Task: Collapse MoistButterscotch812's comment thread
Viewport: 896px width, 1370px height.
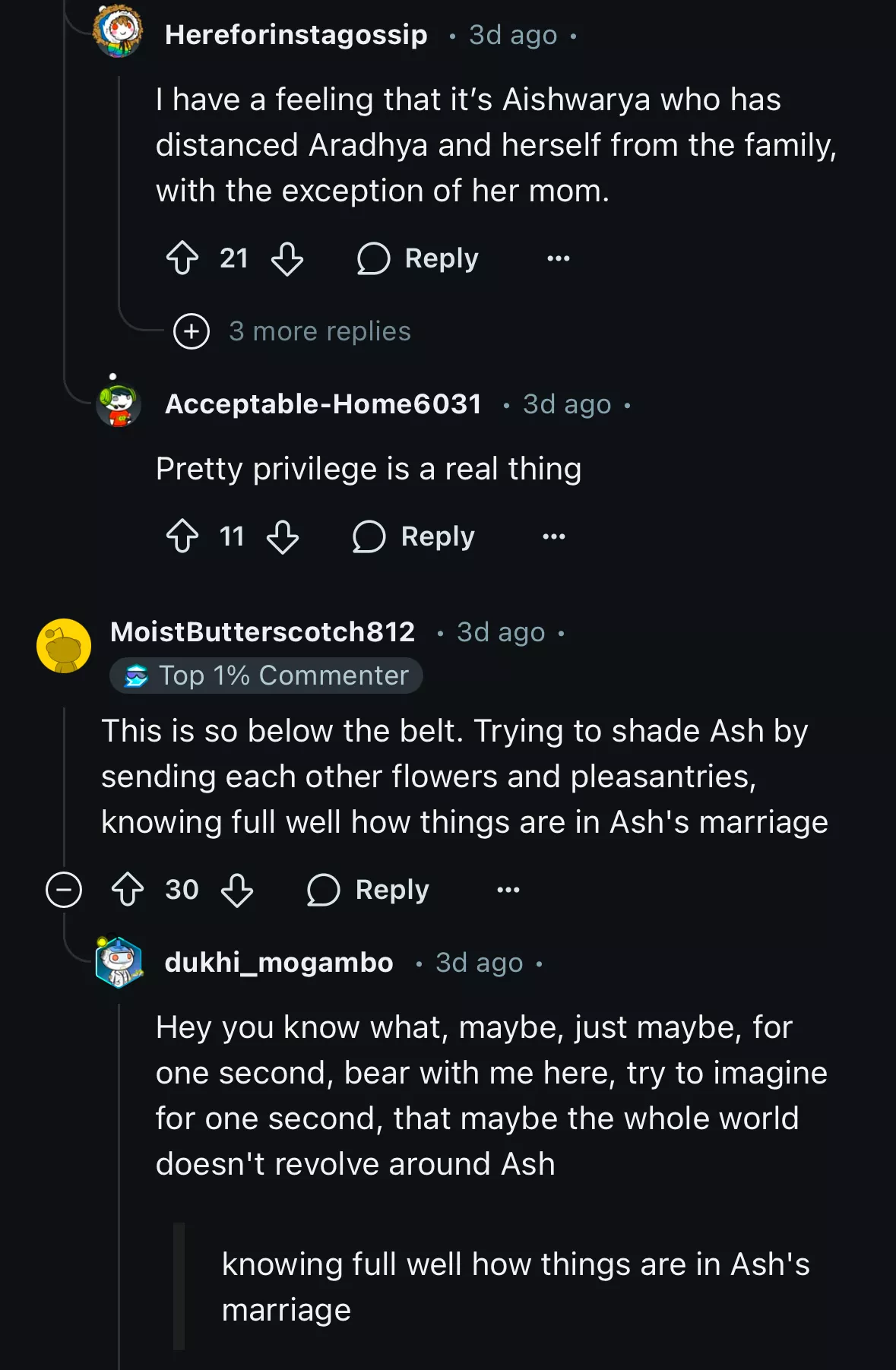Action: click(64, 890)
